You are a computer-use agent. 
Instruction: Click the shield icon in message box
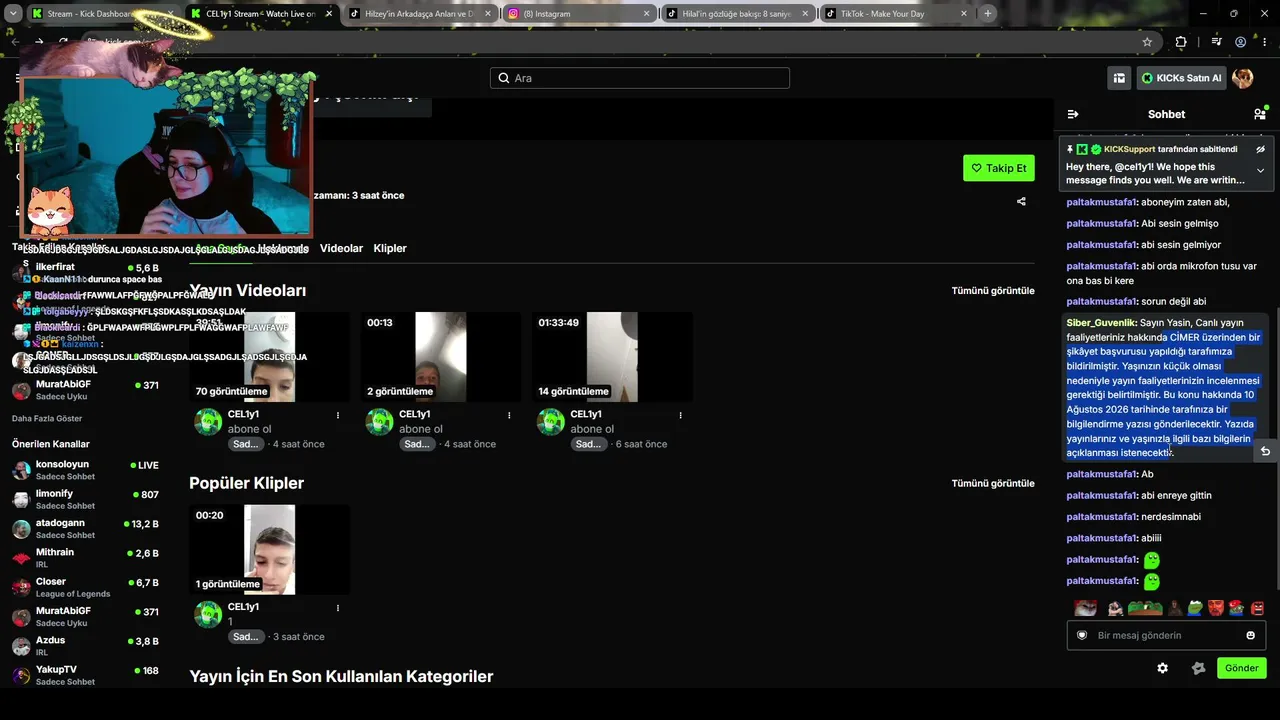tap(1081, 635)
